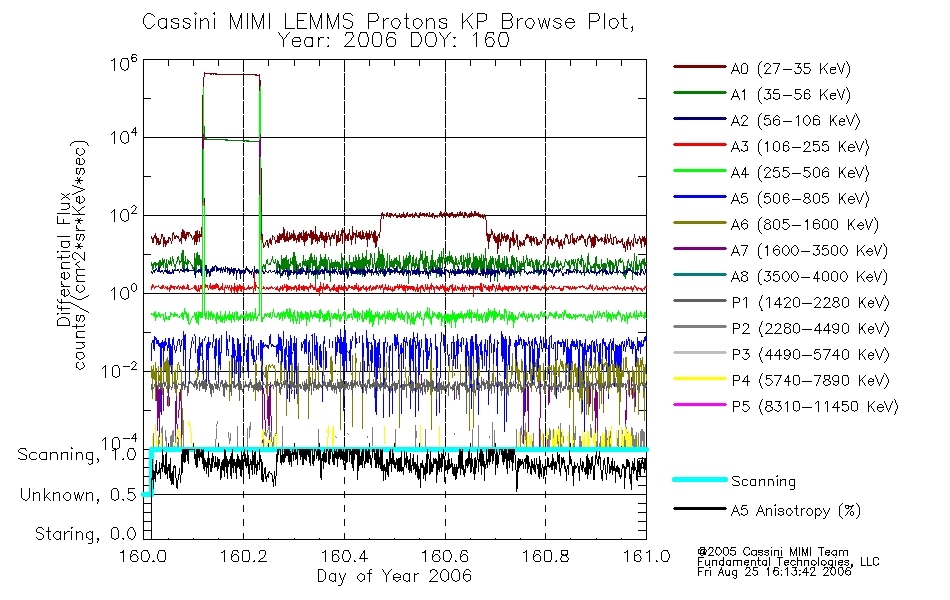The height and width of the screenshot is (600, 950).
Task: Click the blue A5 legend line swatch
Action: point(700,197)
